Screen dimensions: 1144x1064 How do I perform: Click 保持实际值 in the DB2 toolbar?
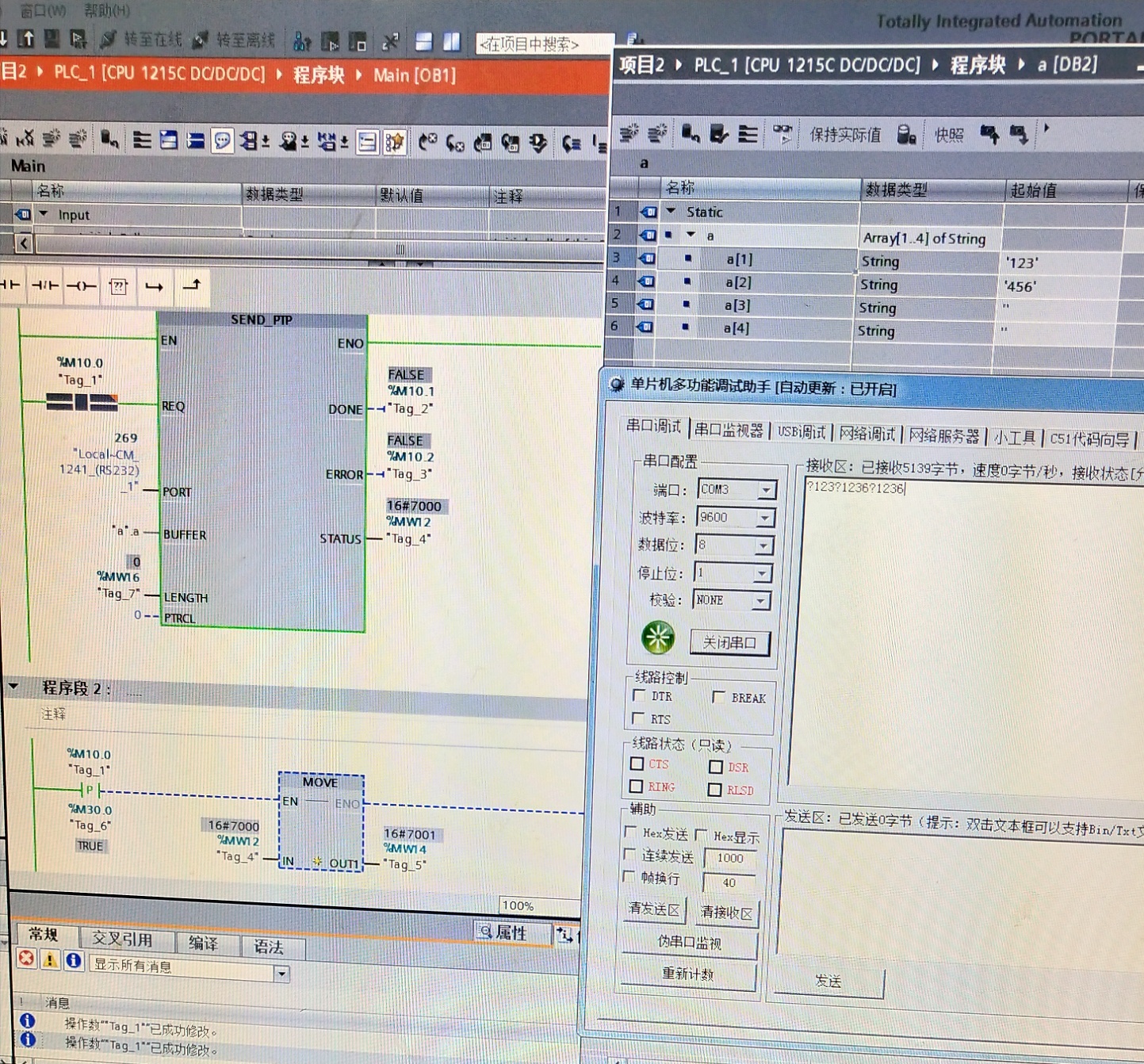(x=845, y=135)
